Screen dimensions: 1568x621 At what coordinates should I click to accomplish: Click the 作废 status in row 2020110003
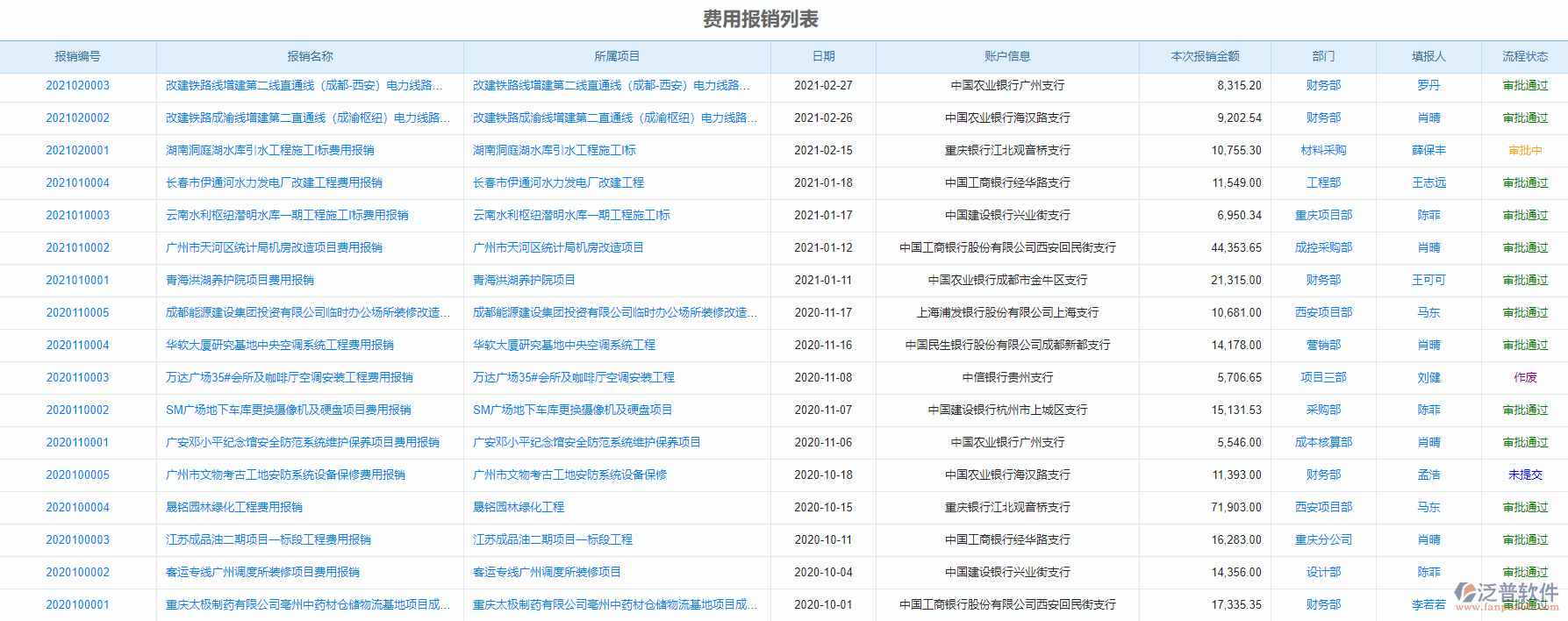point(1524,377)
